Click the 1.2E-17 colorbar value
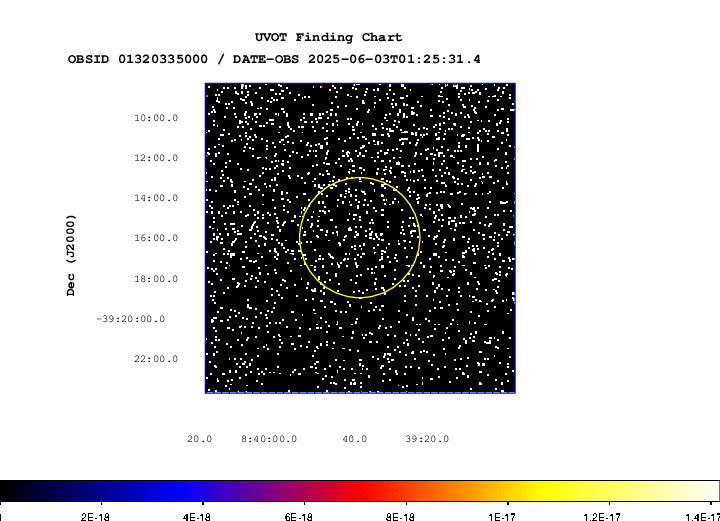The height and width of the screenshot is (521, 720). (602, 517)
